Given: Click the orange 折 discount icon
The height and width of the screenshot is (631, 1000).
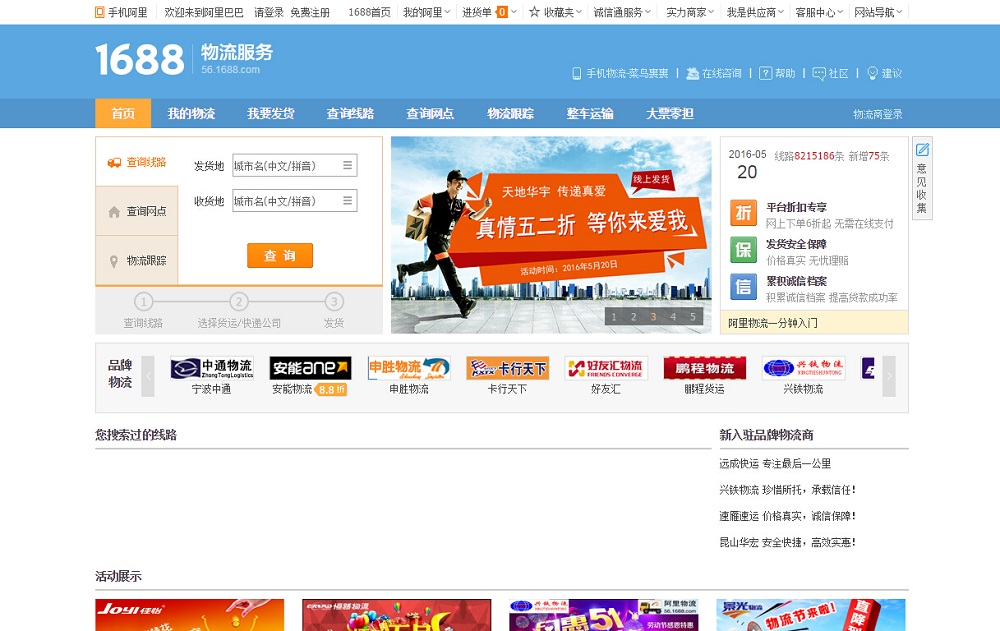Looking at the screenshot, I should click(x=744, y=213).
